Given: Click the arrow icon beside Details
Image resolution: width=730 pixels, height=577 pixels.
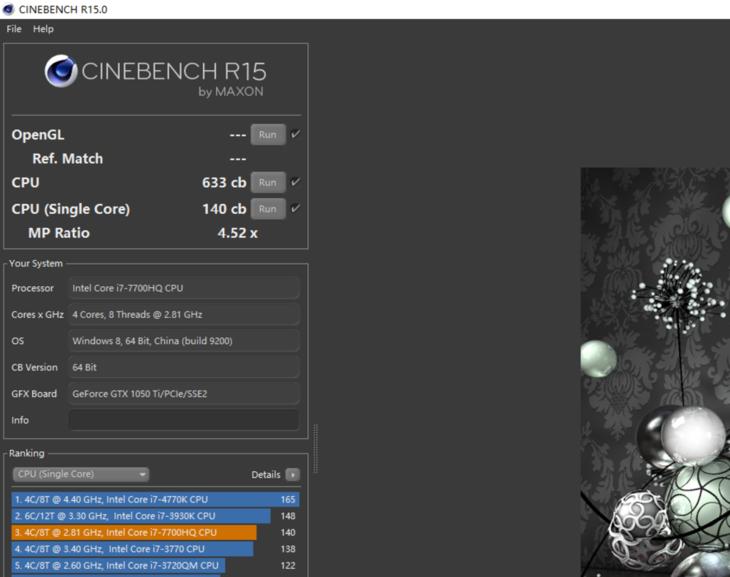Looking at the screenshot, I should 292,475.
